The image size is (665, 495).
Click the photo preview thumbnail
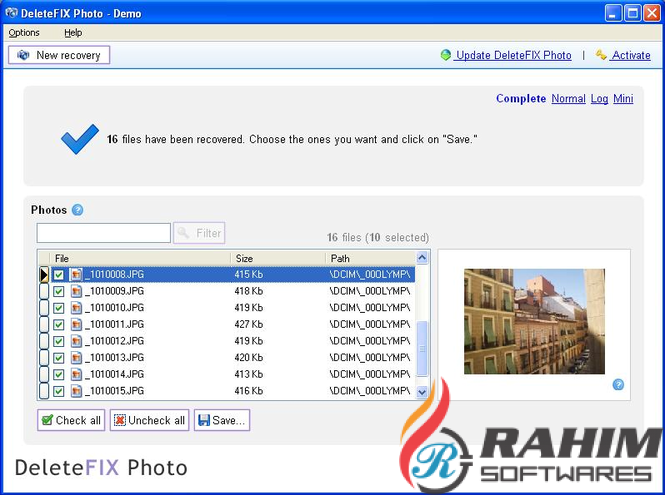pyautogui.click(x=534, y=322)
